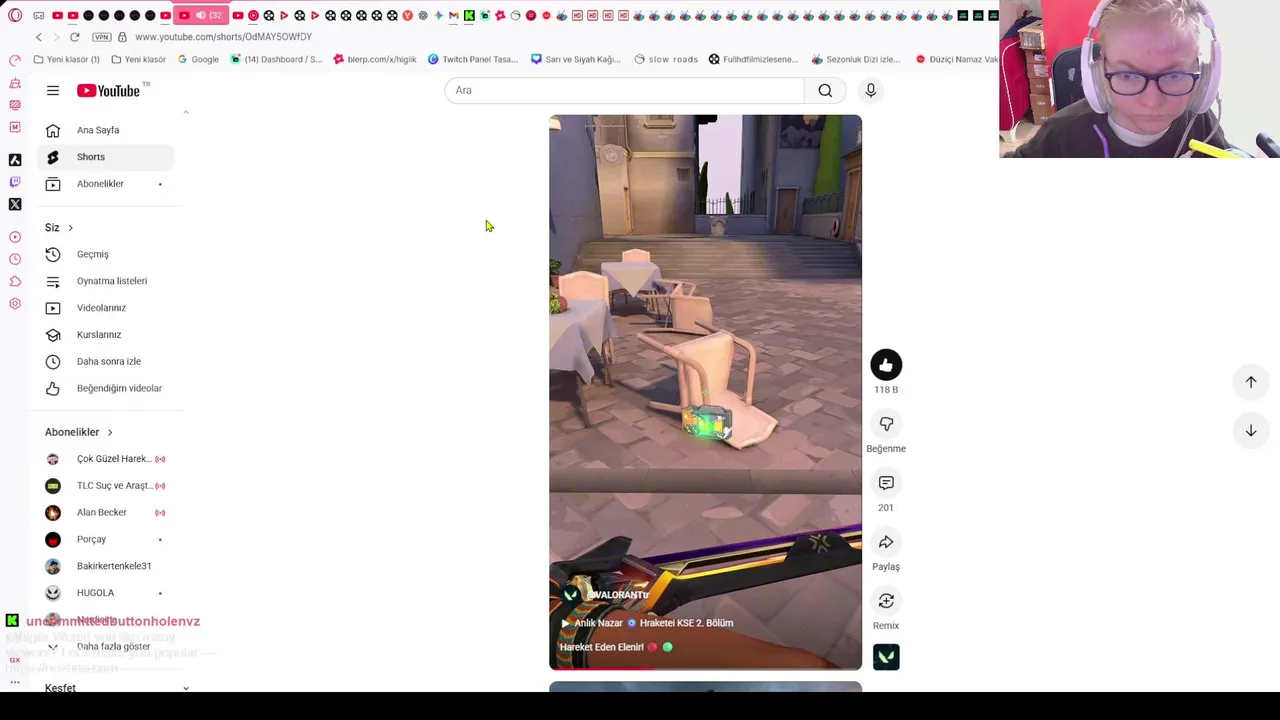
Task: Open Beğendiğim videolar
Action: 105,388
